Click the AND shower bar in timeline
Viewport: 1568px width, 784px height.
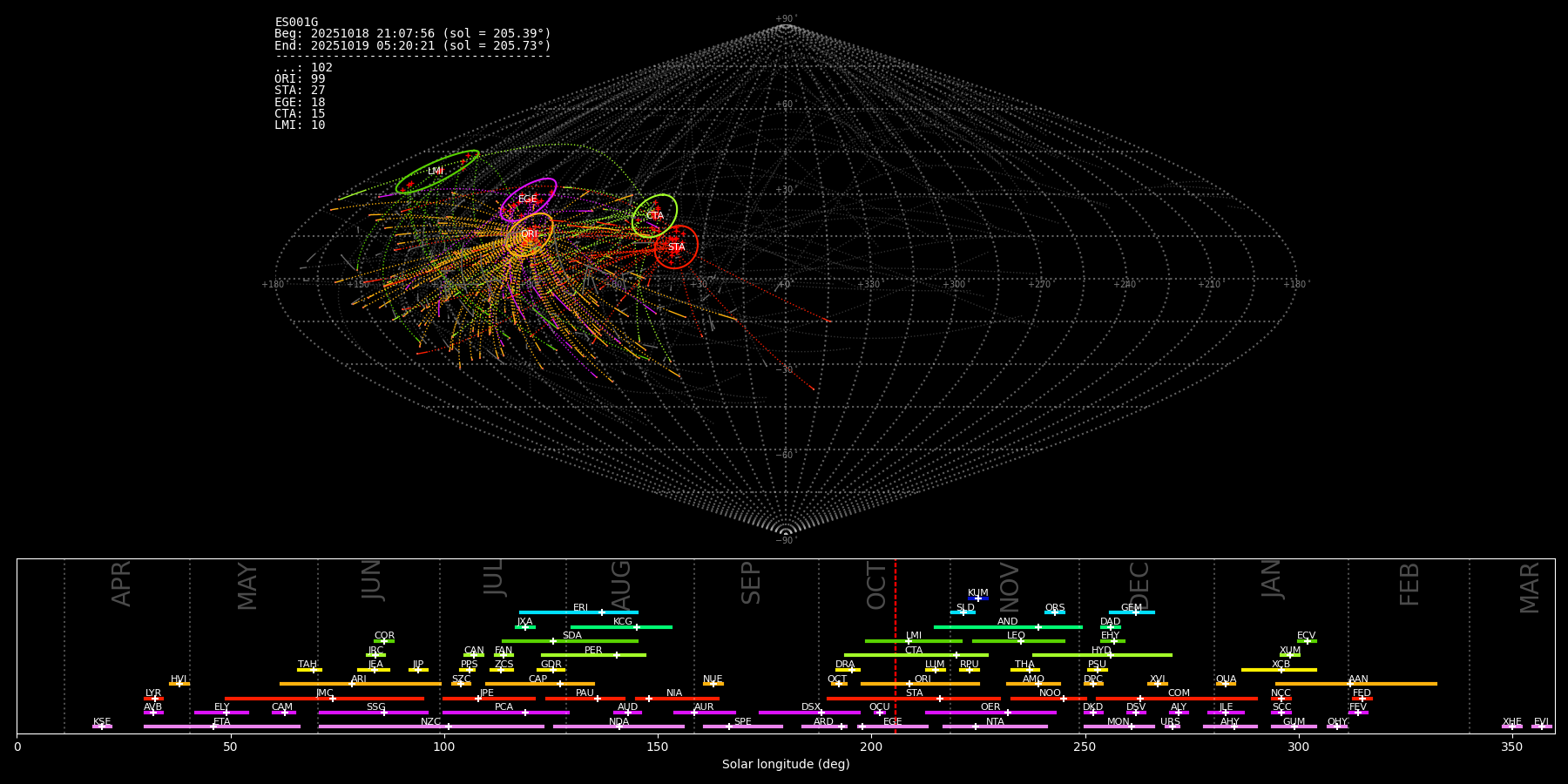coord(1008,627)
